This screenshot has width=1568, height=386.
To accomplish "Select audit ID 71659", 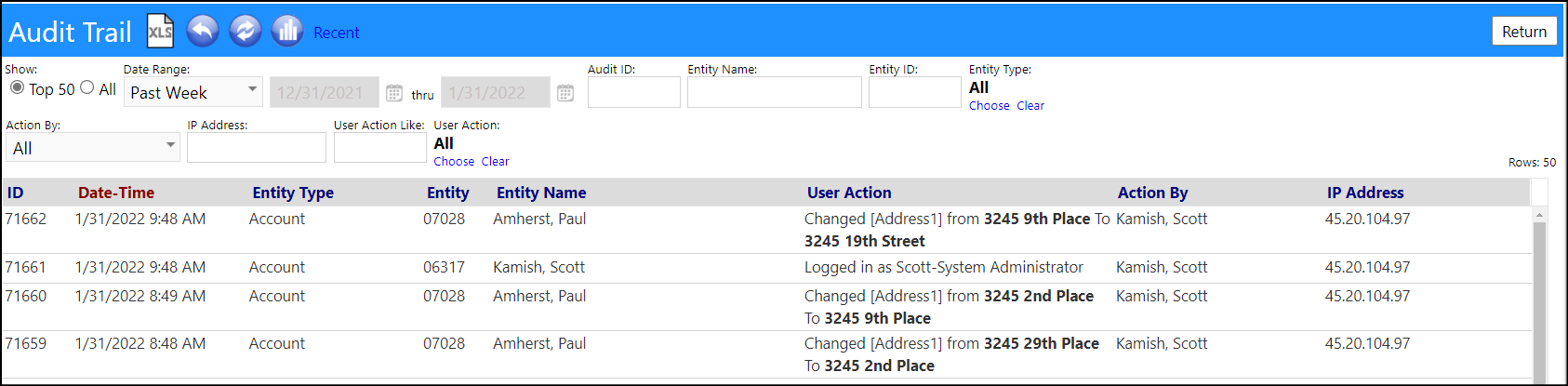I will tap(26, 343).
